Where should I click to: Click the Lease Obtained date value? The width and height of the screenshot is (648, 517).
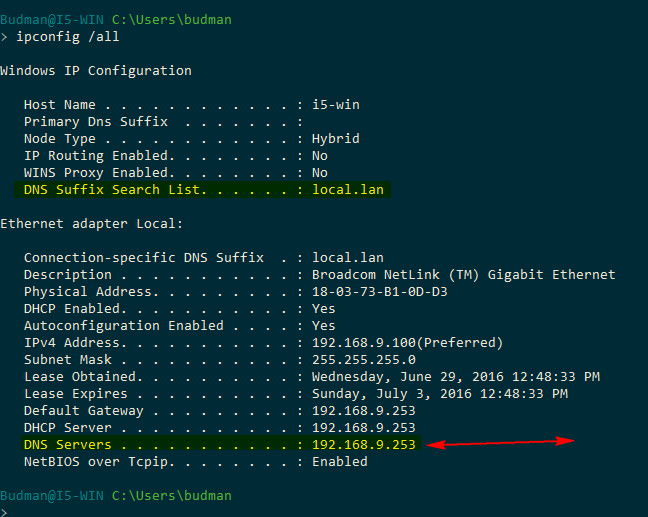coord(456,377)
